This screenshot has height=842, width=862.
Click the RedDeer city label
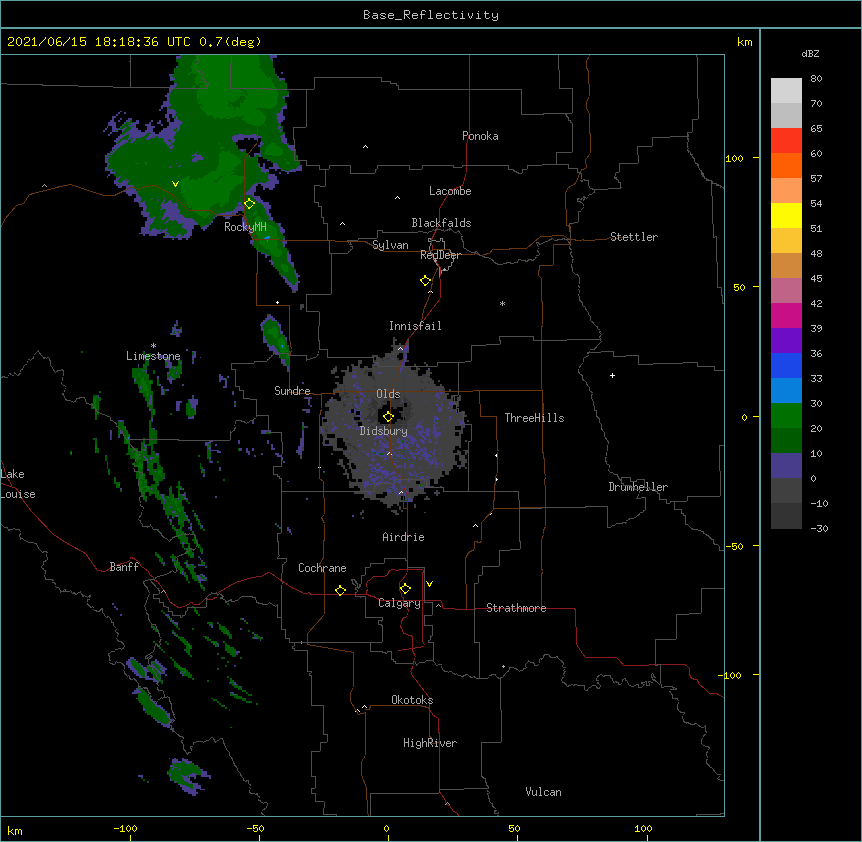(x=440, y=255)
